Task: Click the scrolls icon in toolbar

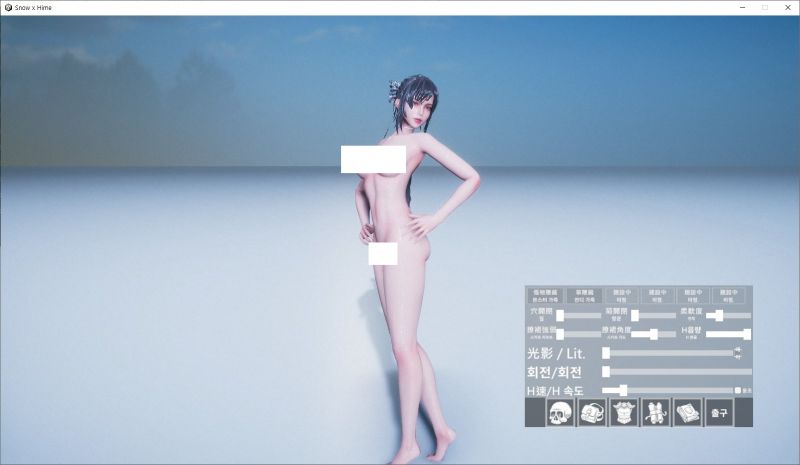Action: (x=655, y=412)
